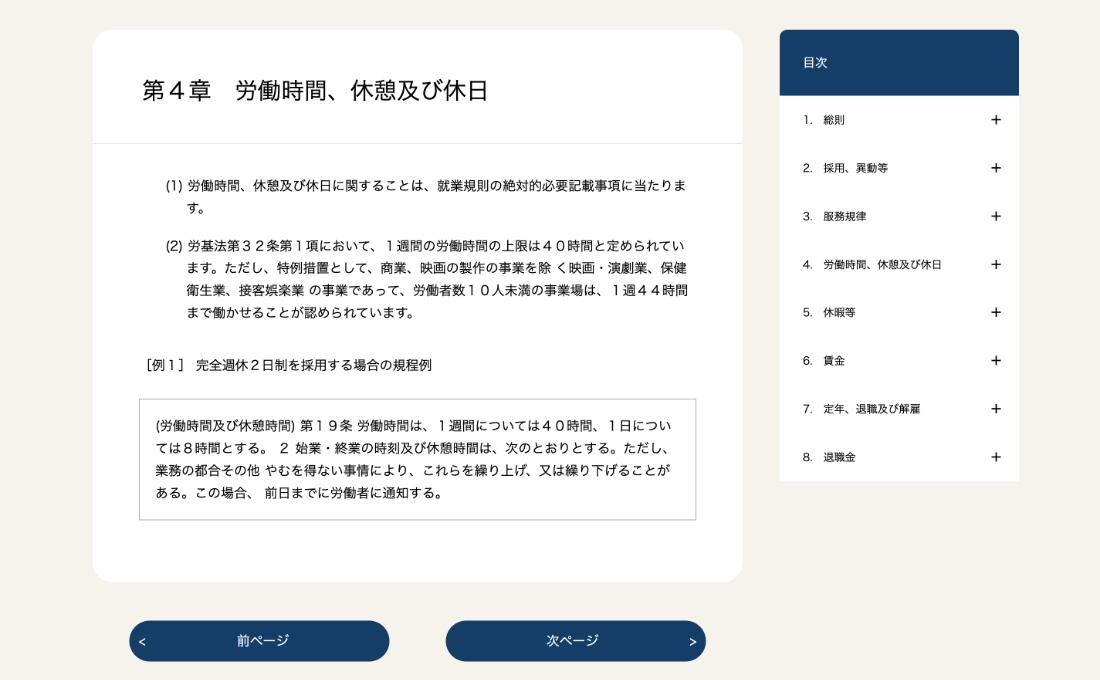Click plus icon next to 退職金

pos(995,457)
